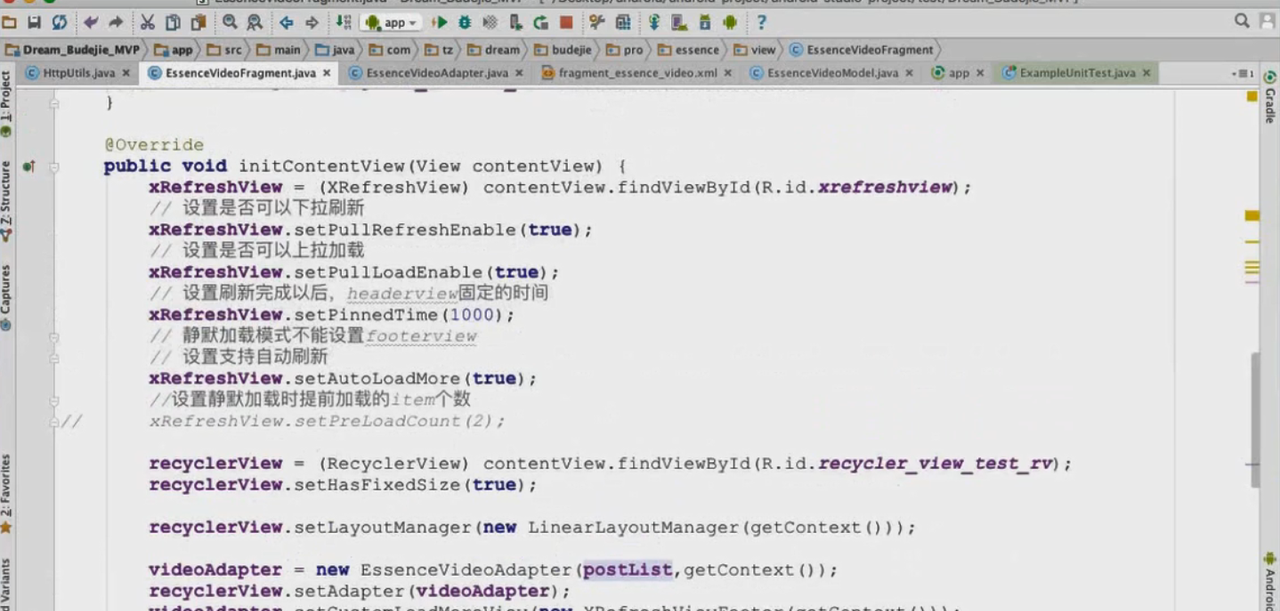Click the Rerun green arrow icon
The image size is (1280, 611).
[541, 22]
